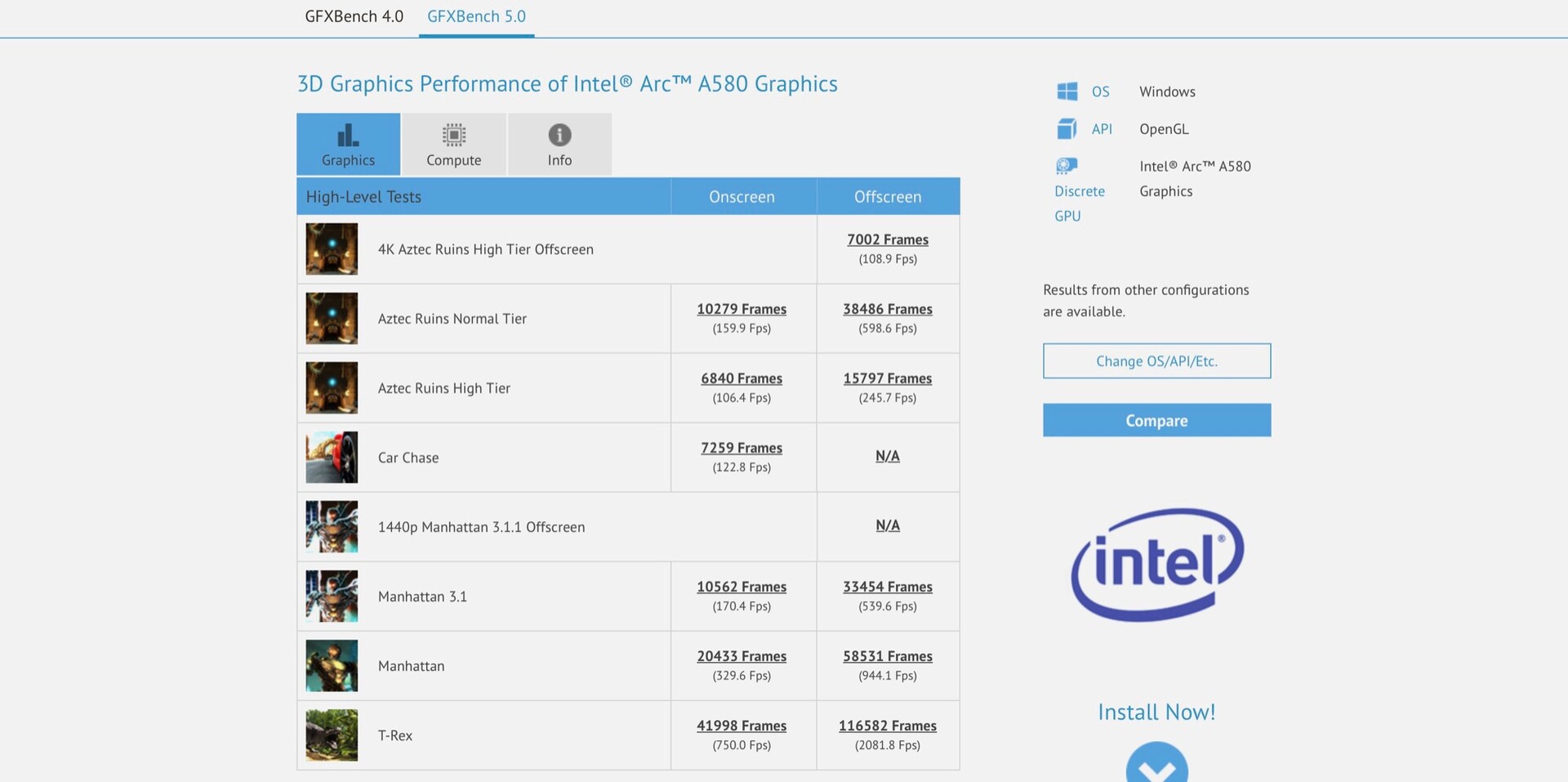The image size is (1568, 782).
Task: Click the API cube icon
Action: 1067,129
